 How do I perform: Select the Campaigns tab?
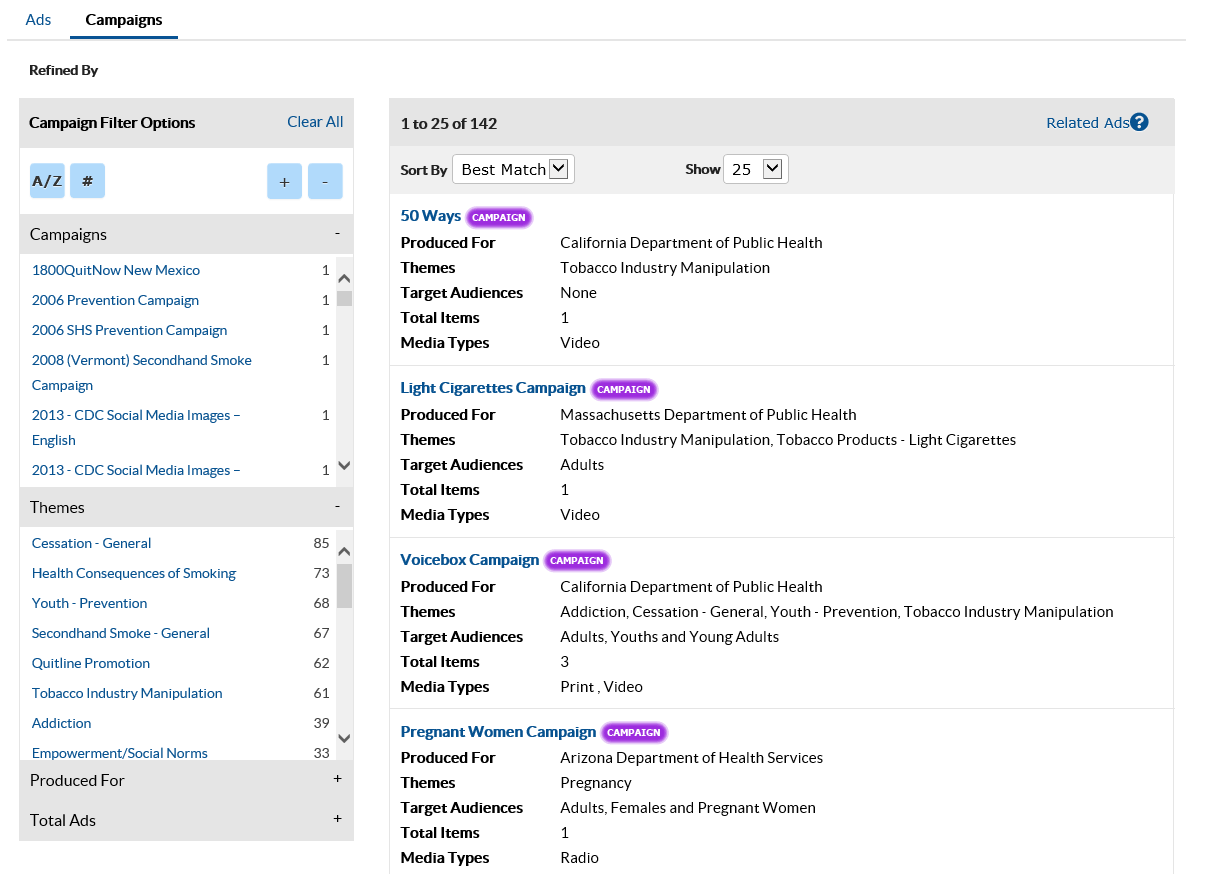[124, 19]
